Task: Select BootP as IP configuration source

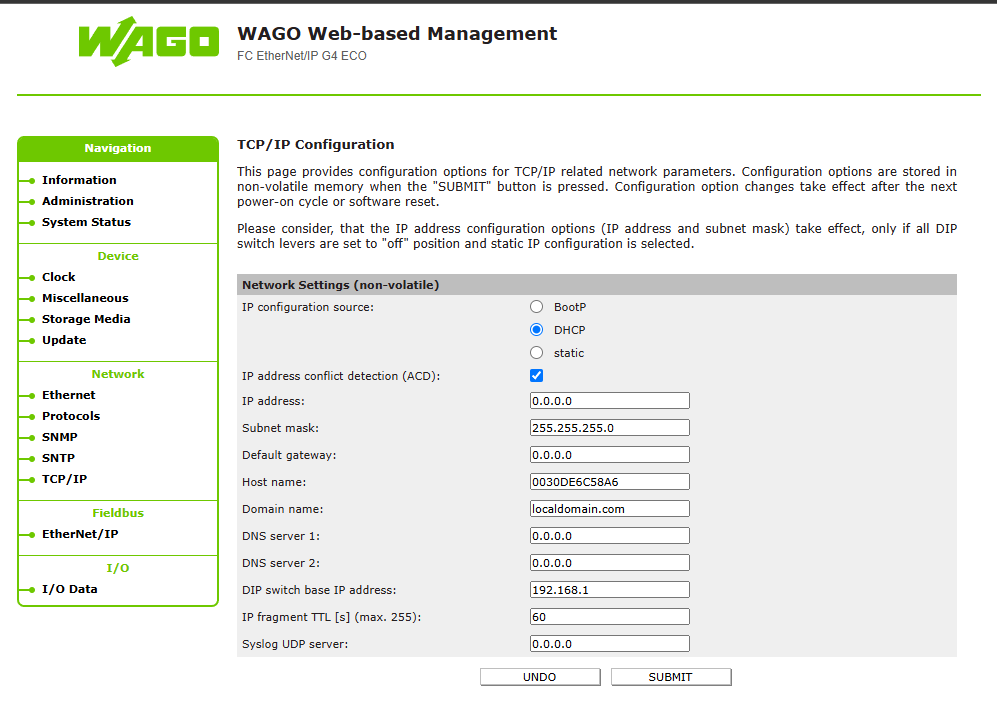Action: pyautogui.click(x=537, y=307)
